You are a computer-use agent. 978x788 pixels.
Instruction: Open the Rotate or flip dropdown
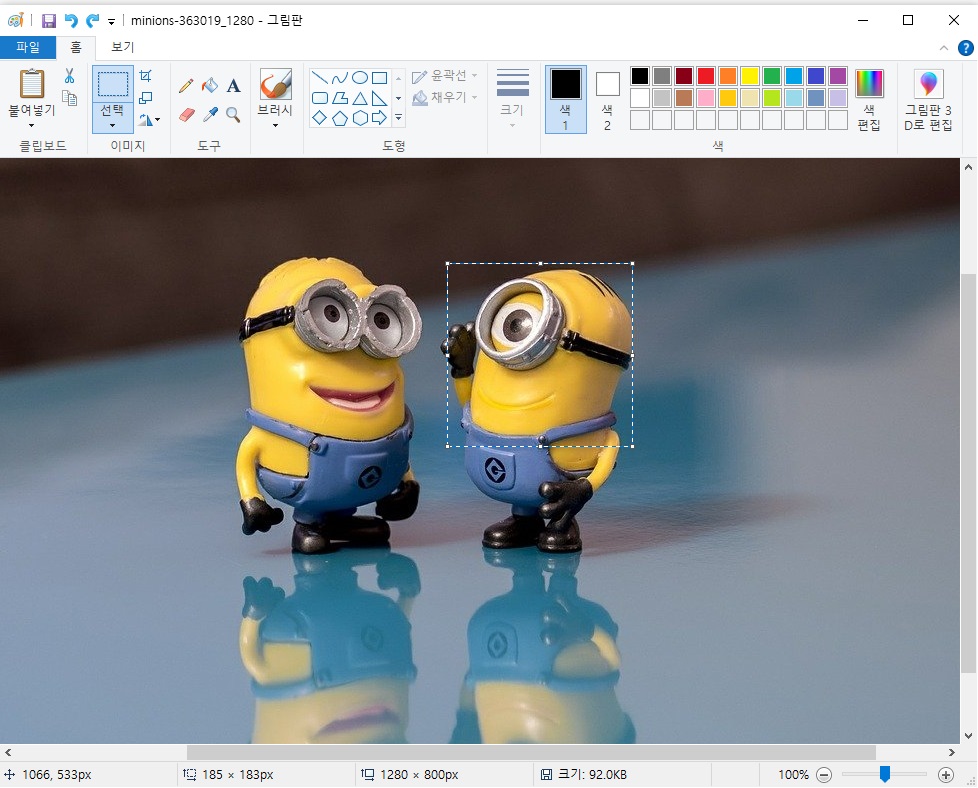150,119
